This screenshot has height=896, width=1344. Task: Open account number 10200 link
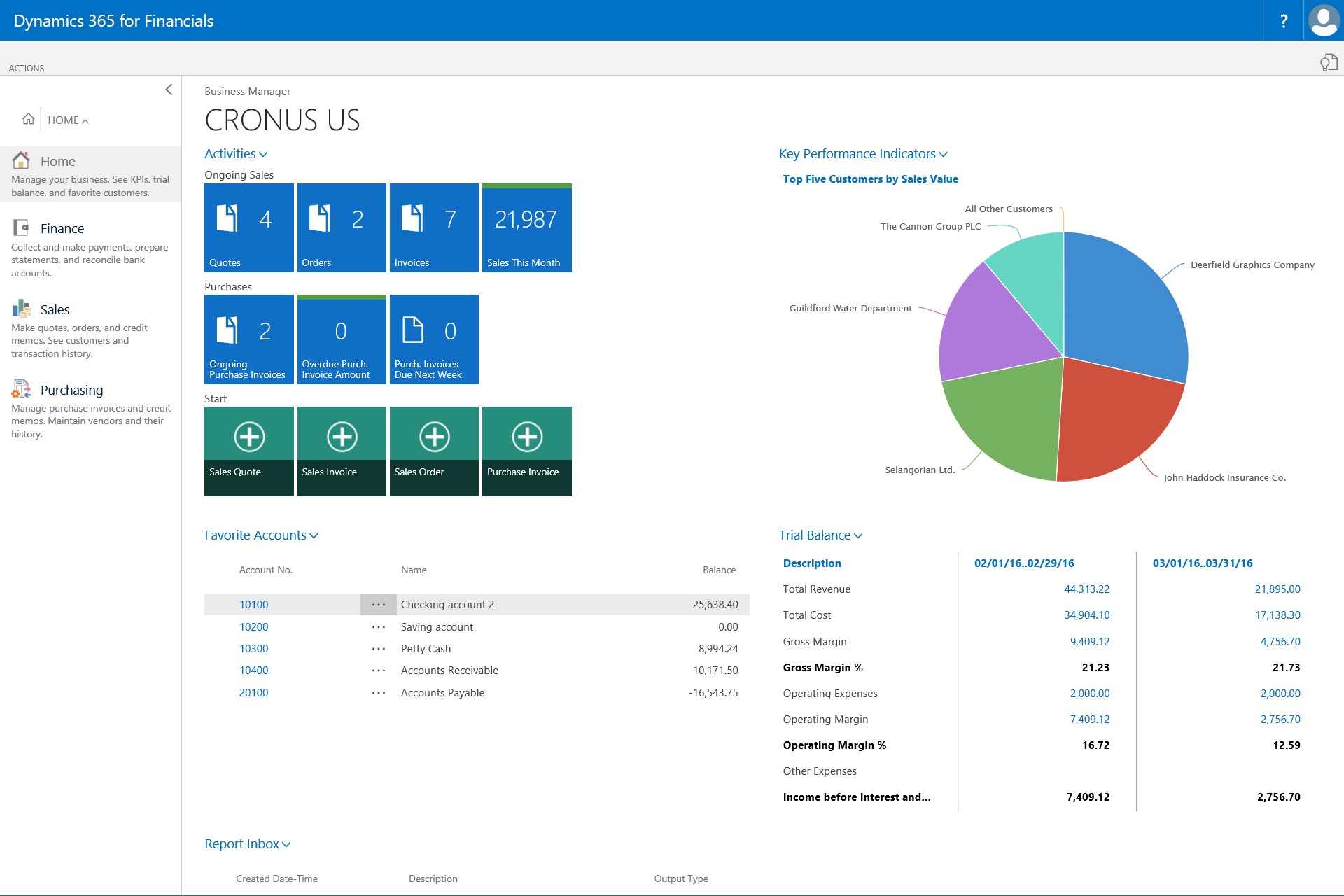click(253, 627)
